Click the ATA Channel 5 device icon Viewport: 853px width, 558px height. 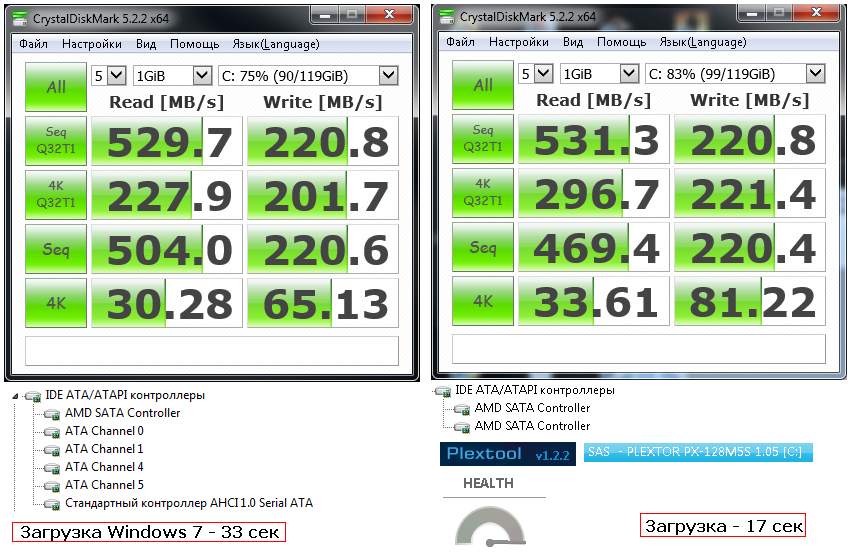(52, 486)
